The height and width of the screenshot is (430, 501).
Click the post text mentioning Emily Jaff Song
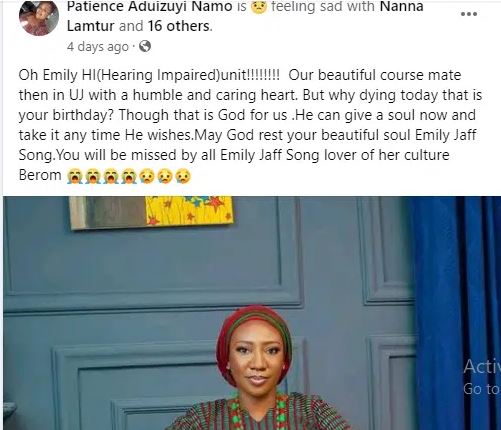tap(251, 125)
